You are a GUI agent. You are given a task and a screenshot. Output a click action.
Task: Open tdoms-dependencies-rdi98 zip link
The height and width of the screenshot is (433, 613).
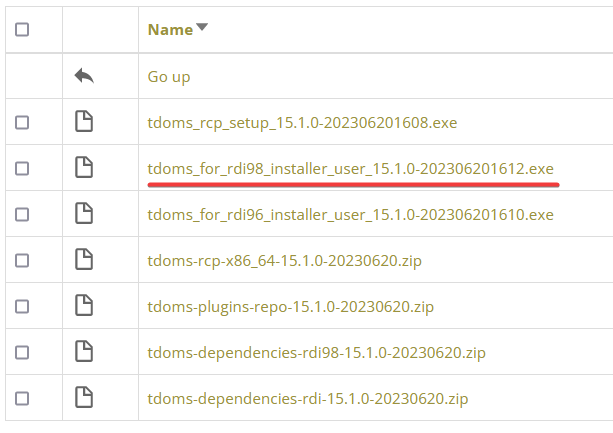click(316, 352)
